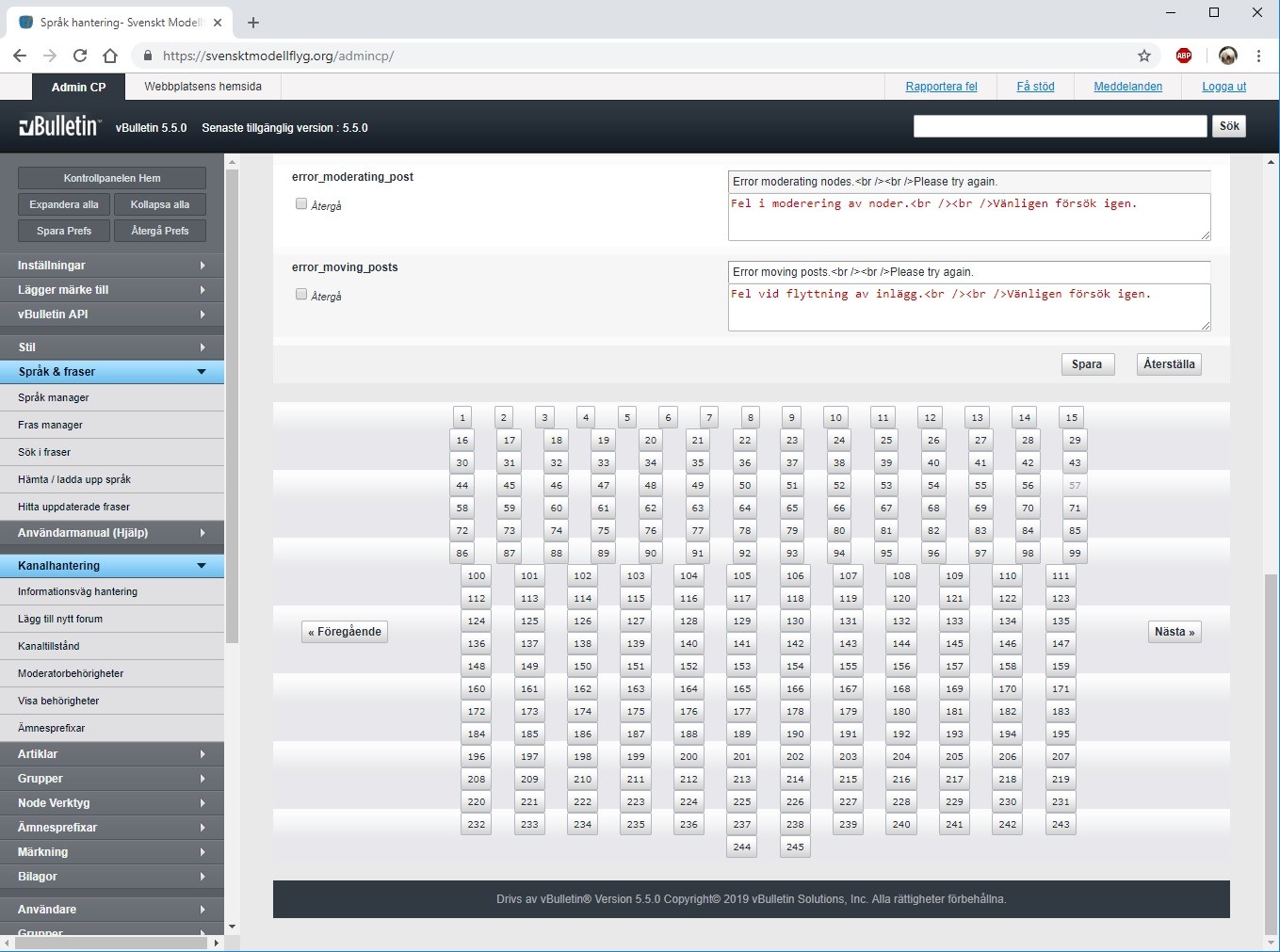The width and height of the screenshot is (1280, 952).
Task: Click Kollapsa alla button
Action: click(160, 204)
